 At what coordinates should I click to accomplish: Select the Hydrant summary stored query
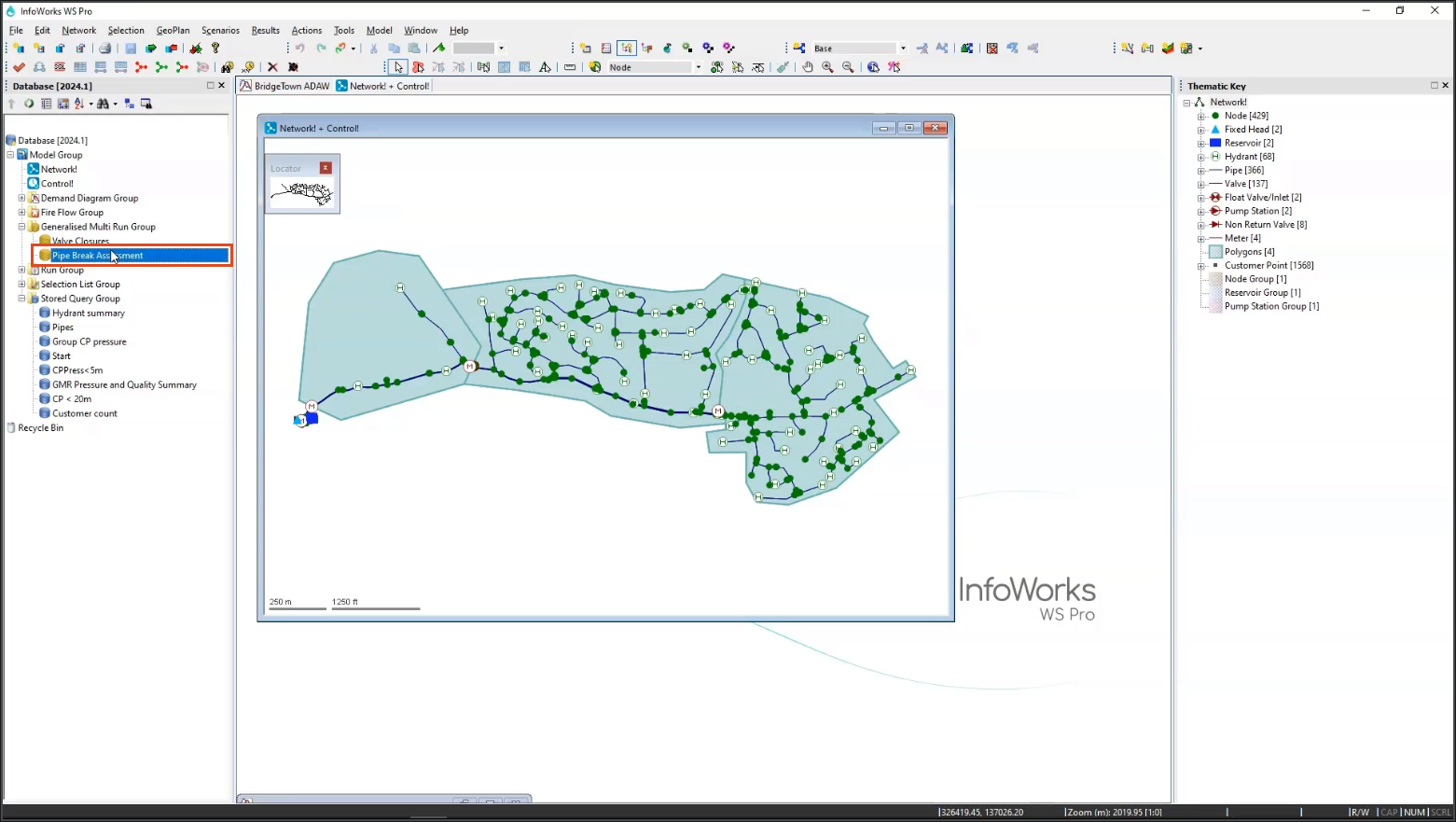click(x=88, y=313)
